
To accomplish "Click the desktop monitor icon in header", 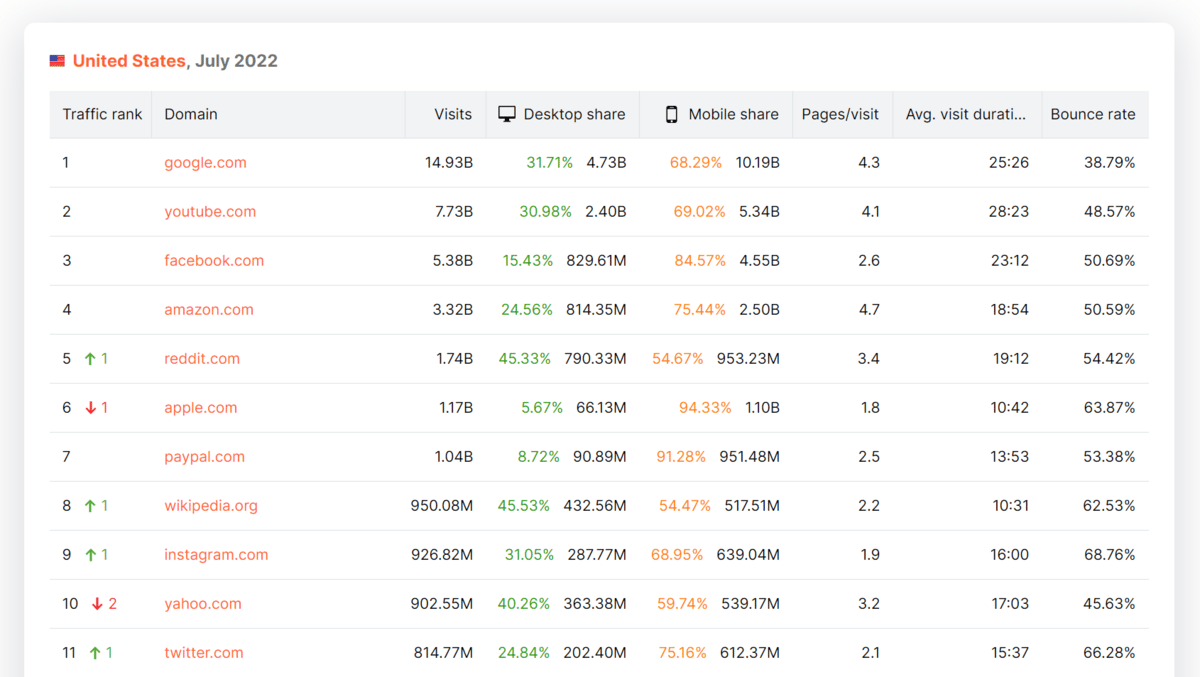I will click(507, 114).
